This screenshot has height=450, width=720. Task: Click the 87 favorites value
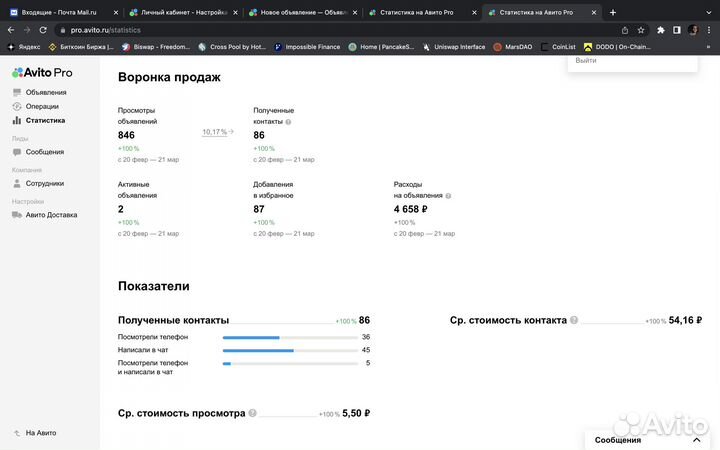click(x=259, y=209)
